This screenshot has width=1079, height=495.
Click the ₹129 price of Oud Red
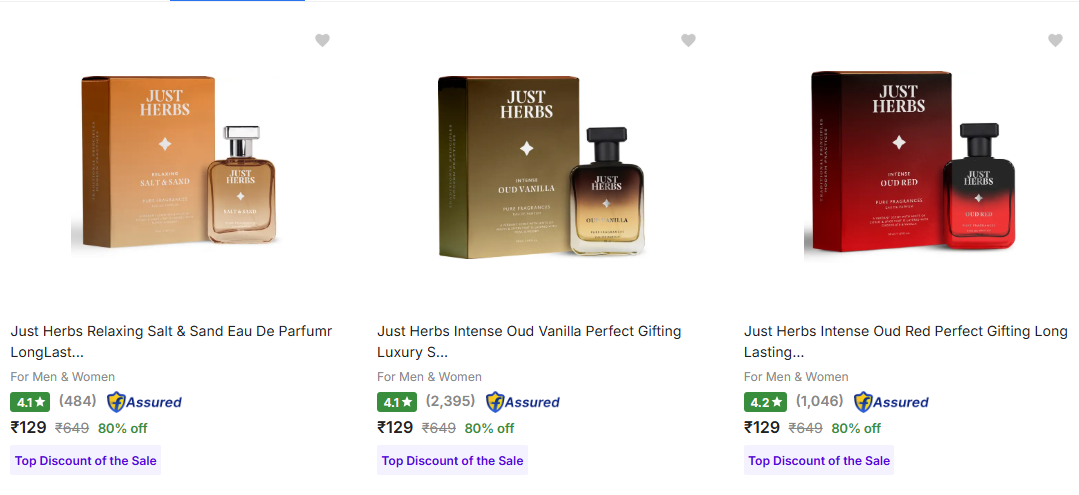point(762,428)
